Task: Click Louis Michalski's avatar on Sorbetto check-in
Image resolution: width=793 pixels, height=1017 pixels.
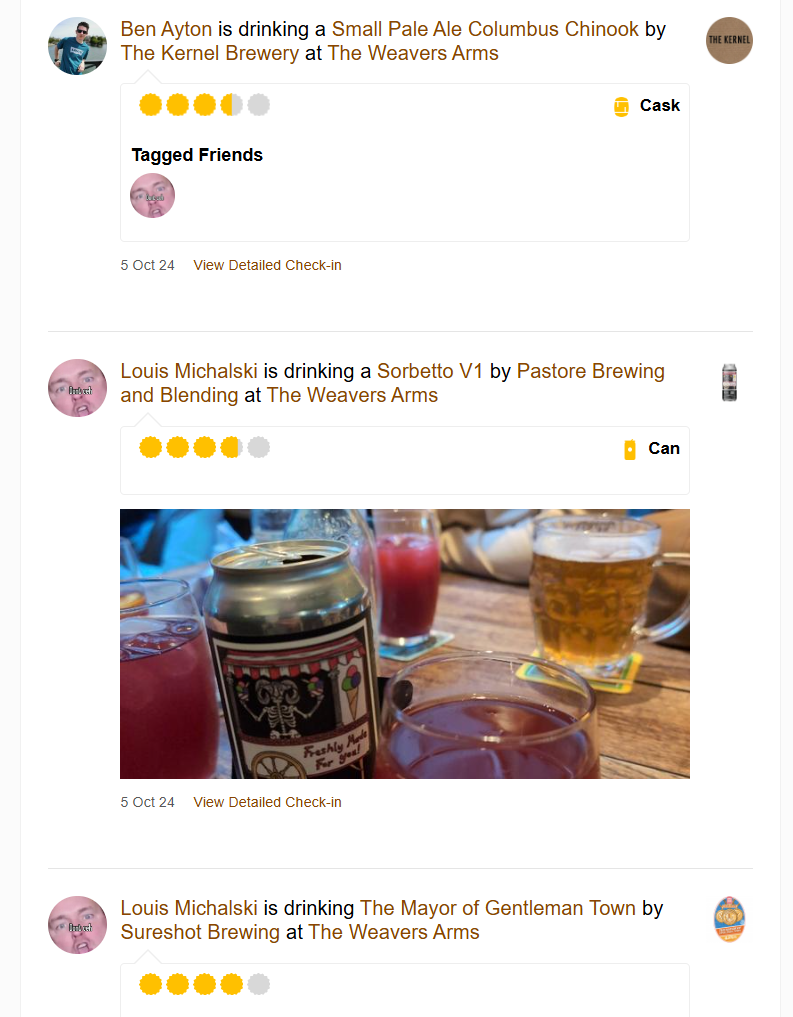Action: 77,388
